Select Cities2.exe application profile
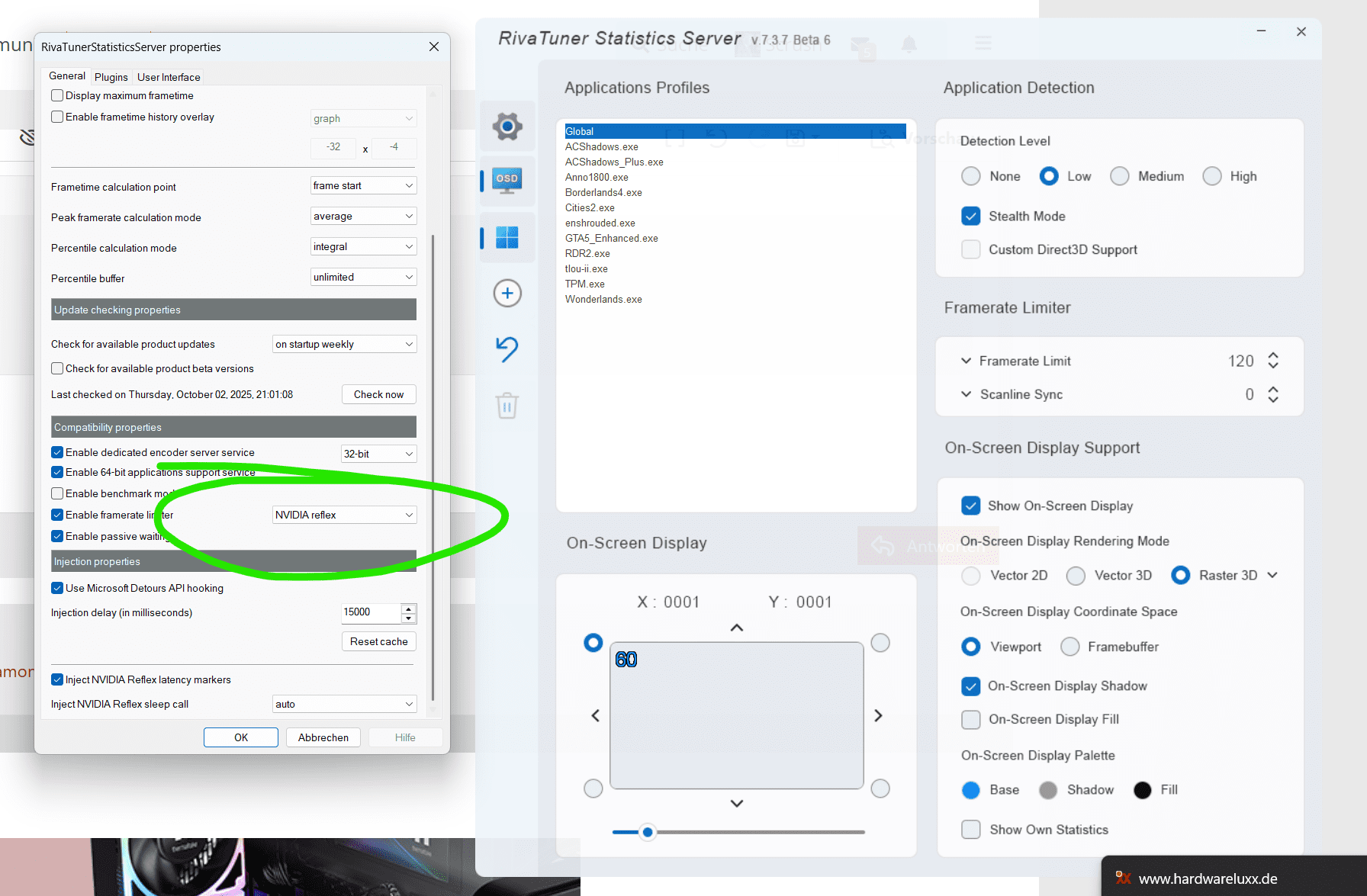The height and width of the screenshot is (896, 1367). [x=590, y=207]
